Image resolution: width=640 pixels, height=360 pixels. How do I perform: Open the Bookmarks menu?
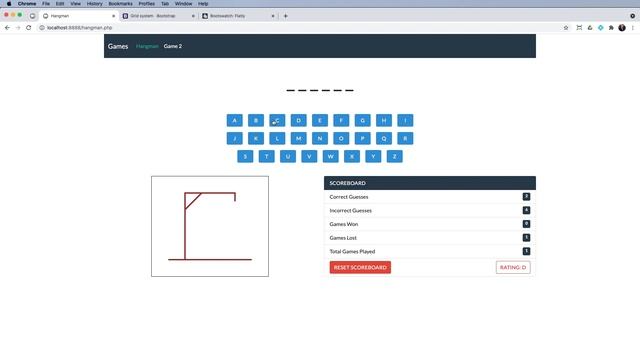coord(120,4)
